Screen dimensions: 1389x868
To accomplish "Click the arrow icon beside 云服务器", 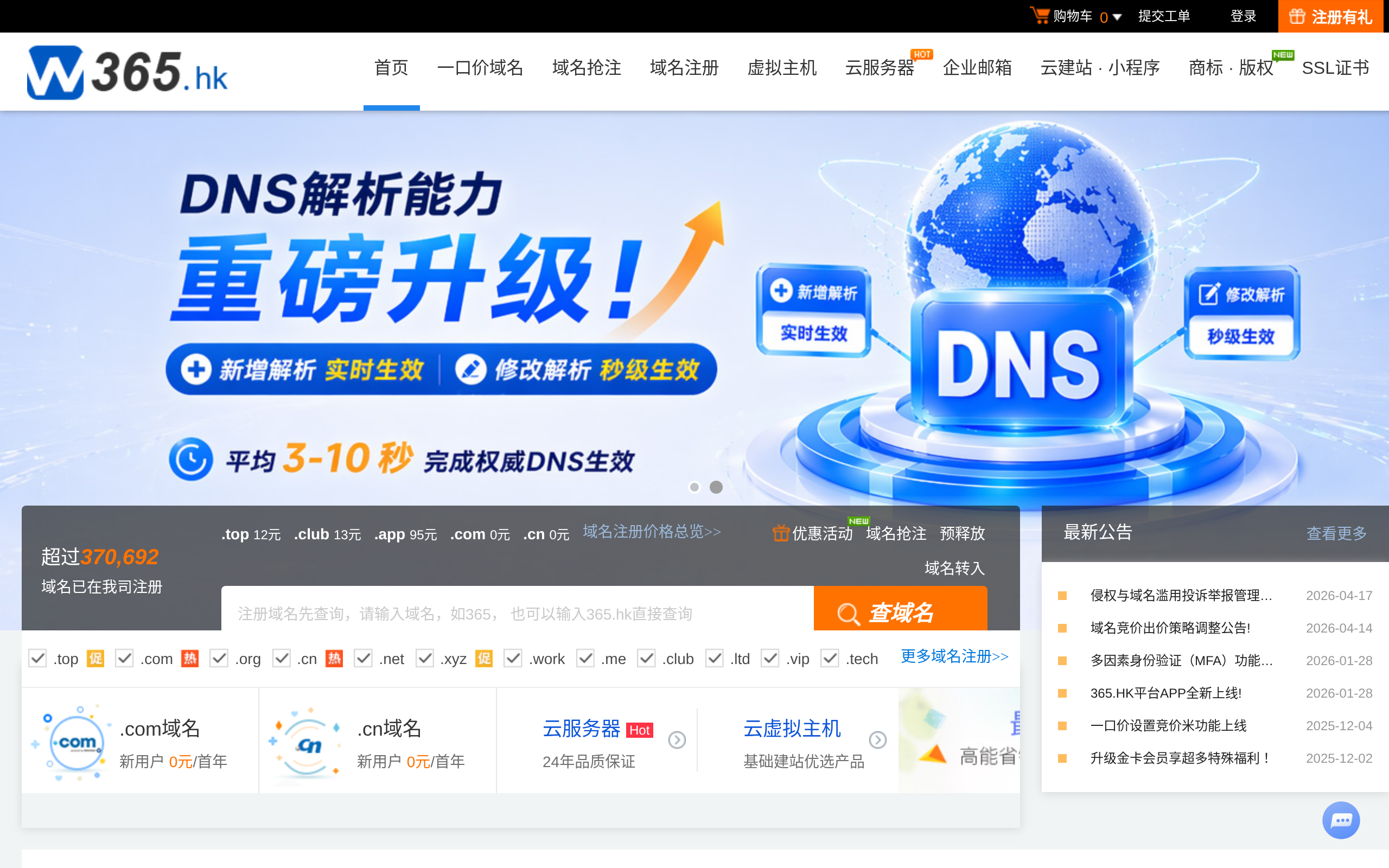I will 677,740.
